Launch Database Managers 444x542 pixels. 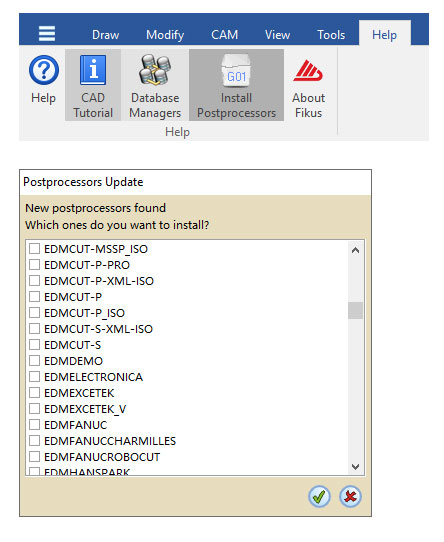pyautogui.click(x=155, y=85)
